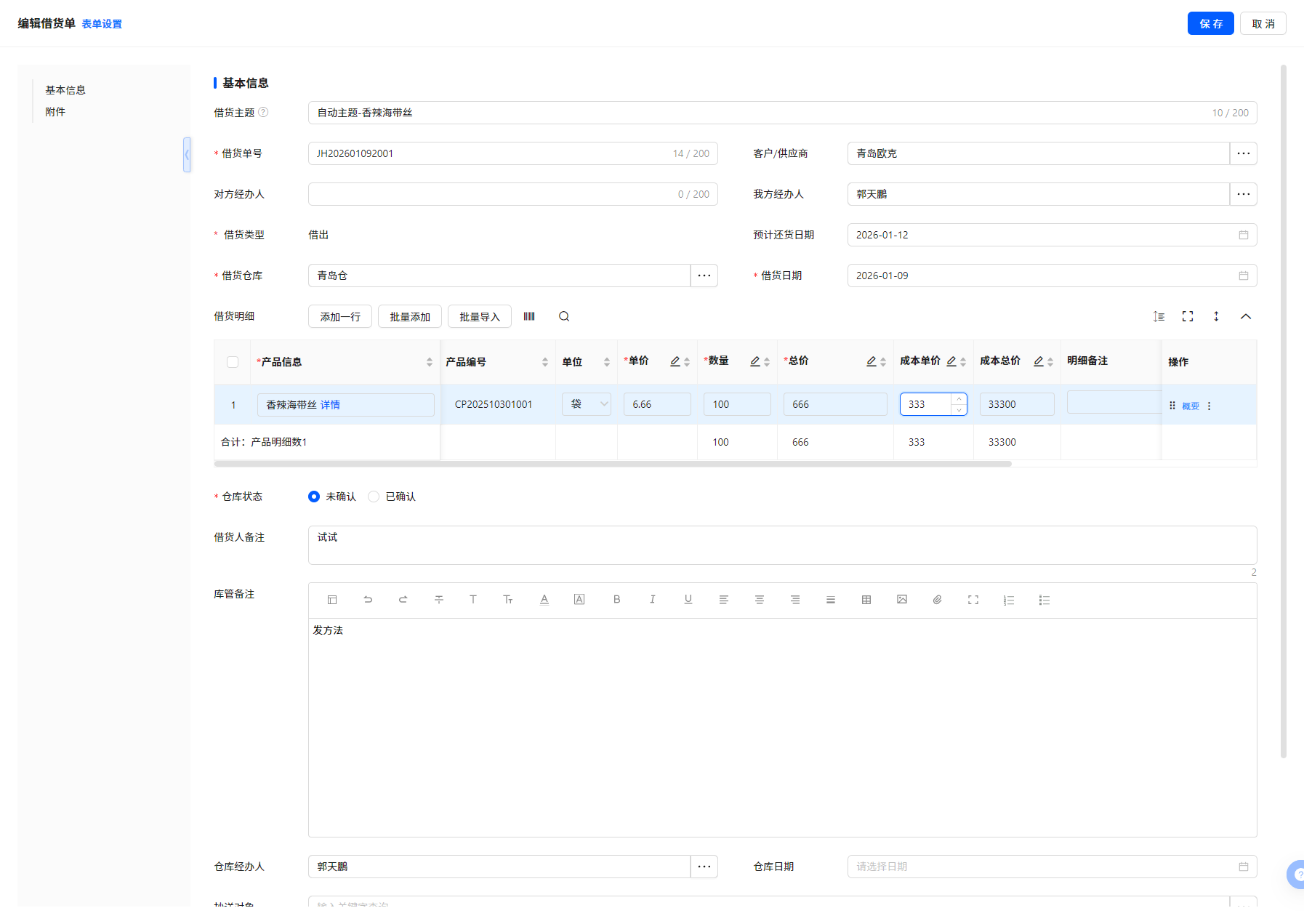This screenshot has width=1304, height=924.
Task: Insert an image in the 库管备注 editor
Action: [x=902, y=600]
